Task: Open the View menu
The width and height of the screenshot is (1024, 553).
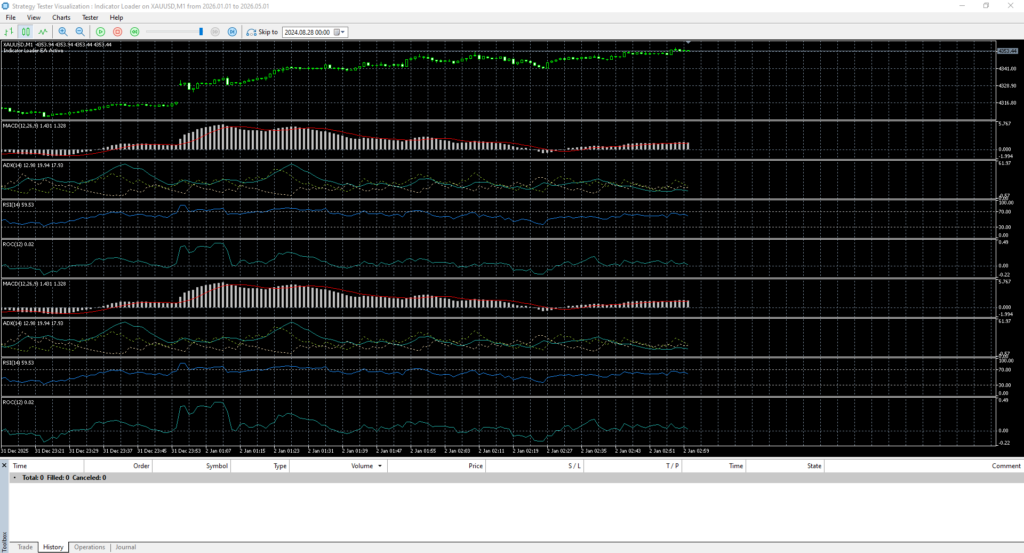Action: [x=33, y=18]
